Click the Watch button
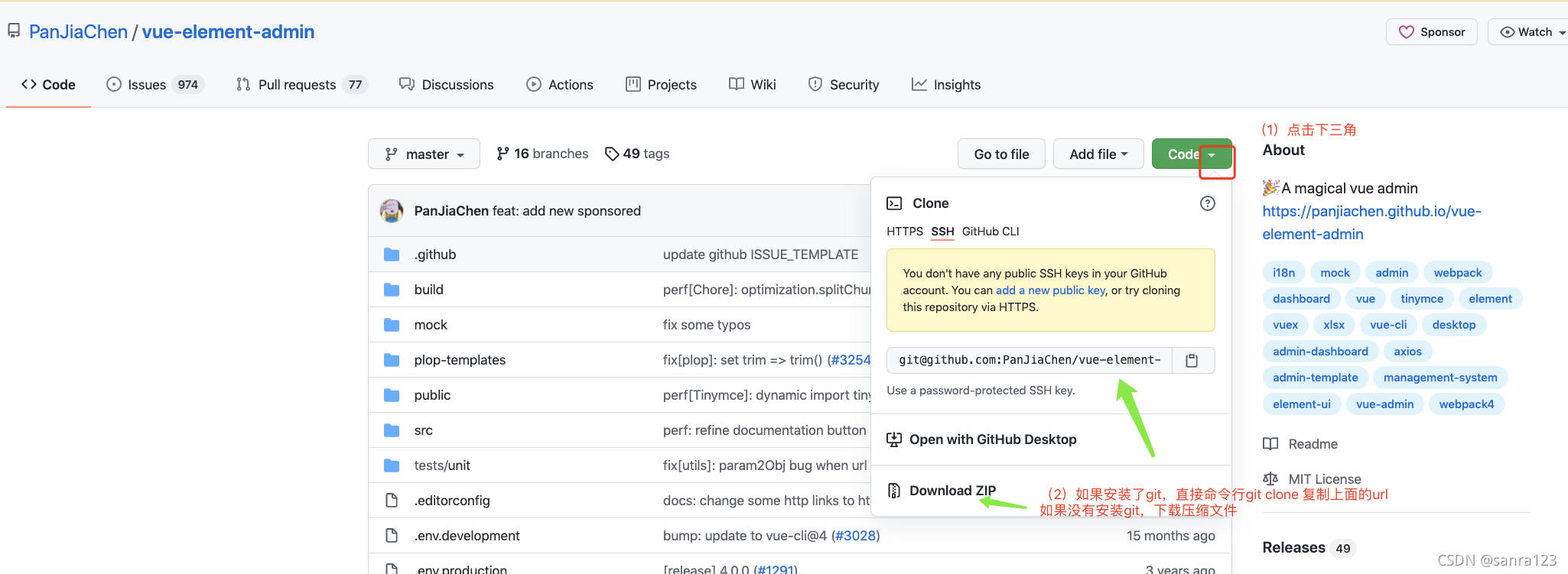Screen dimensions: 1568x574 click(1527, 32)
